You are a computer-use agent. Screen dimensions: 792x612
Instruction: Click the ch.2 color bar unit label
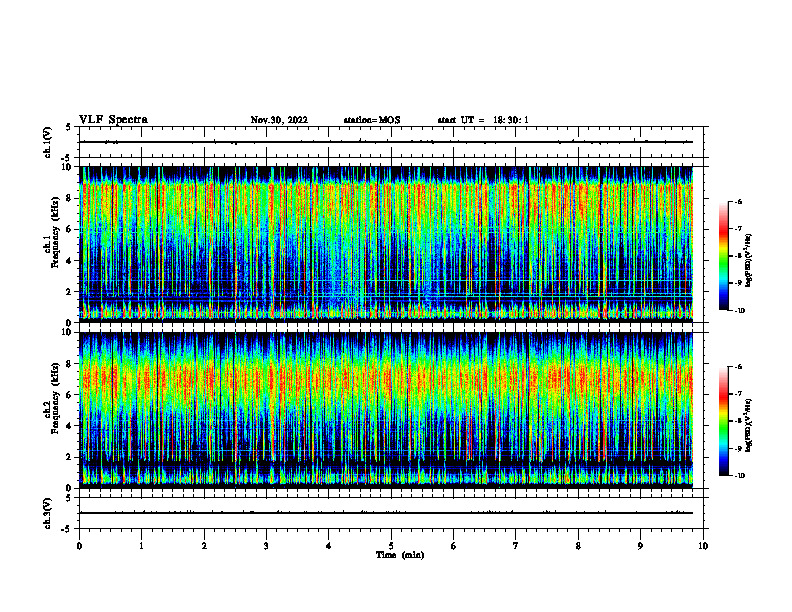pos(749,425)
